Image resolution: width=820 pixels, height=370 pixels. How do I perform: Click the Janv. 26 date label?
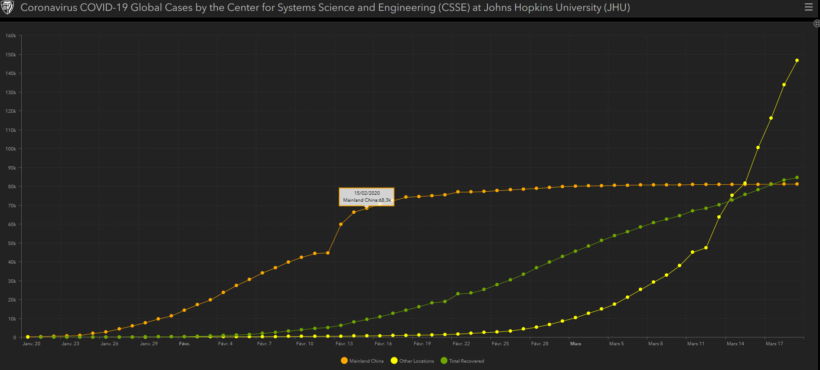108,344
